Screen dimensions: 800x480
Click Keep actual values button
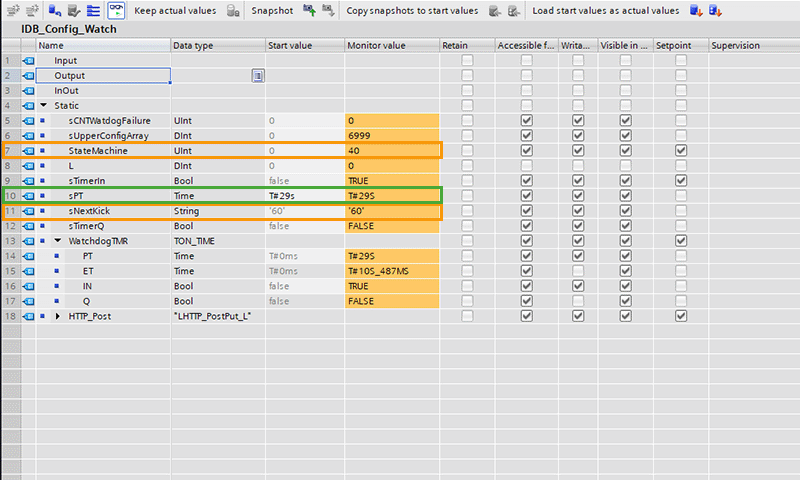pyautogui.click(x=174, y=11)
